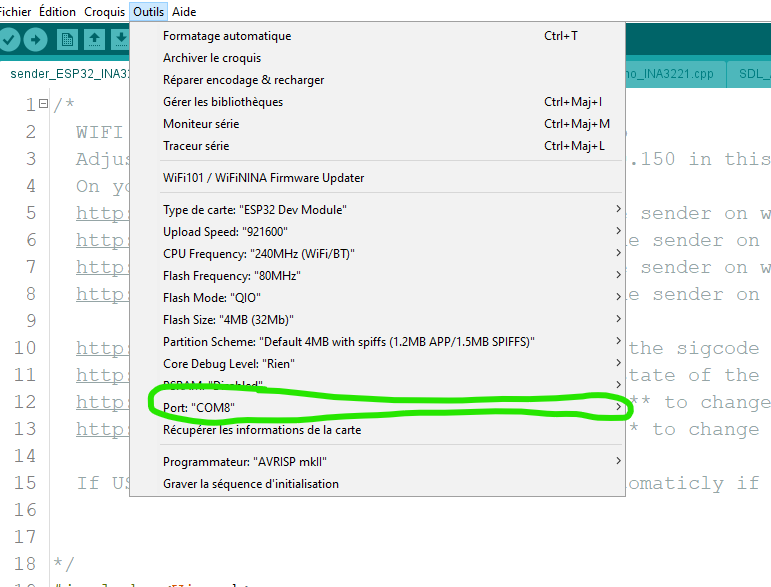Image resolution: width=771 pixels, height=587 pixels.
Task: Click the Open sketch up-arrow icon
Action: pyautogui.click(x=94, y=40)
